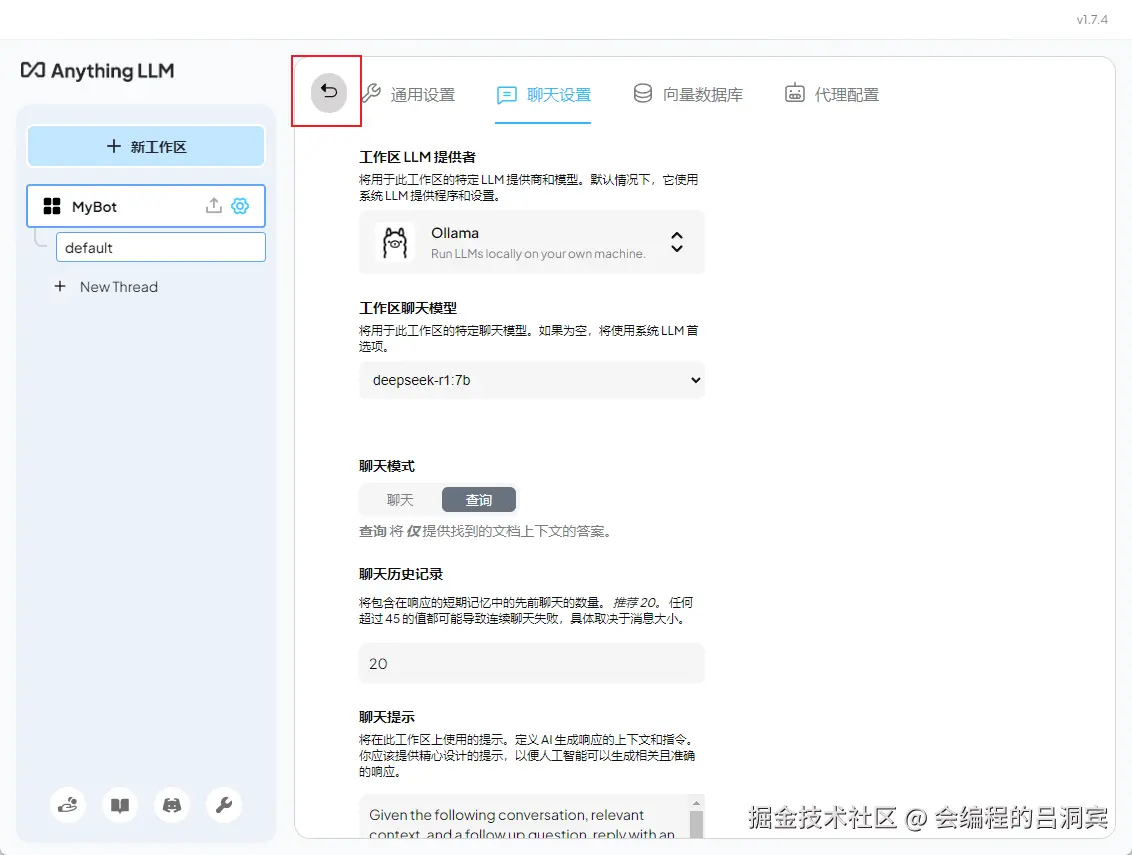Viewport: 1132px width, 855px height.
Task: Click the 聊天历史记录 heading
Action: (401, 574)
